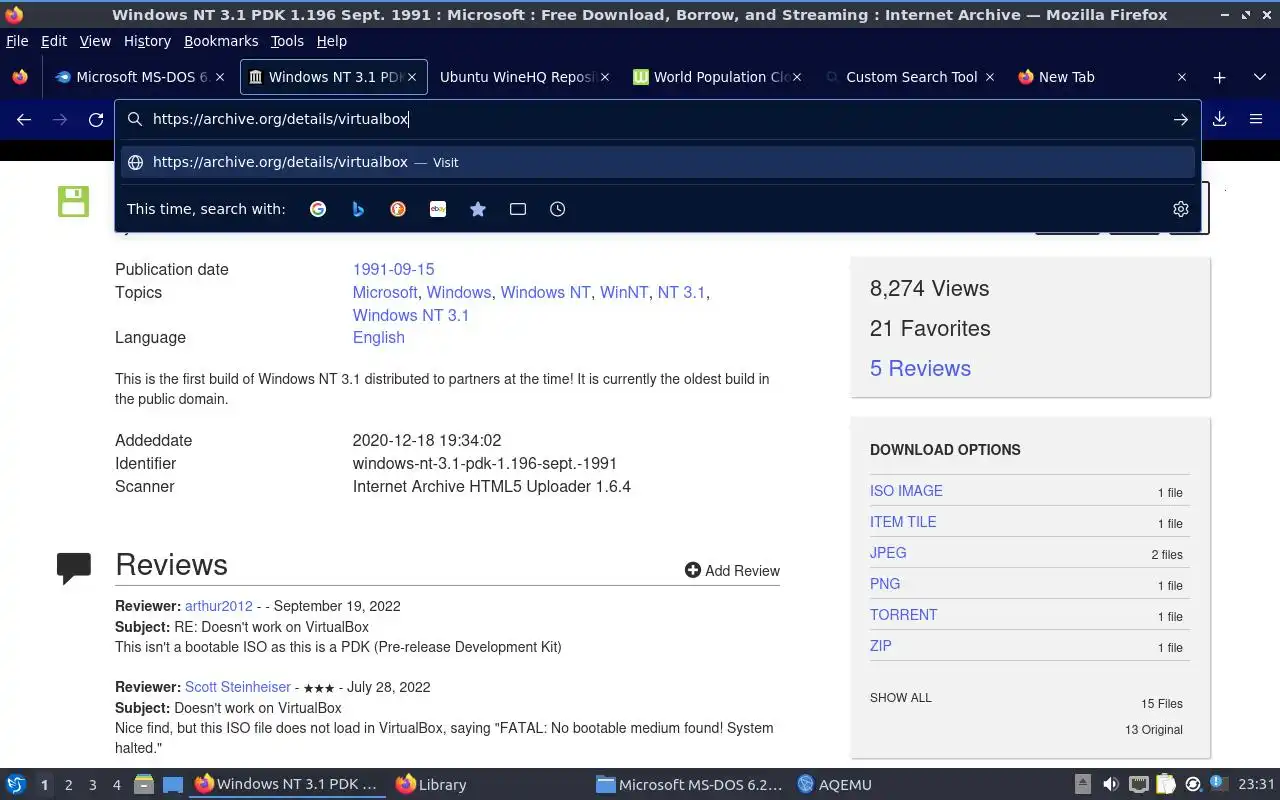The width and height of the screenshot is (1280, 800).
Task: Search with Google icon in URL dropdown
Action: click(x=318, y=209)
